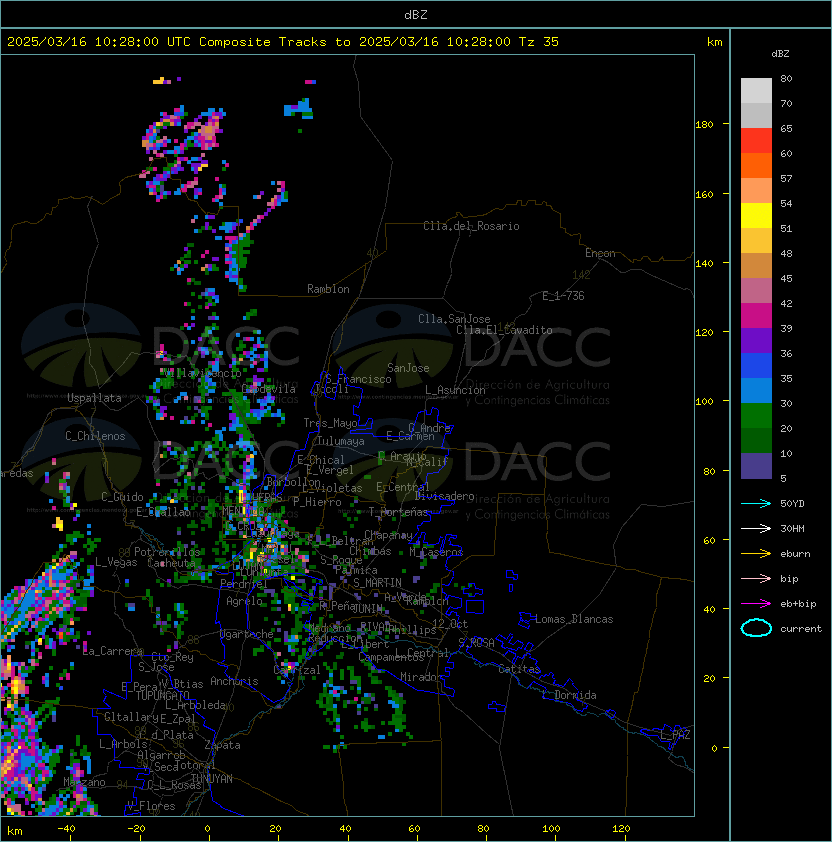Screen dimensions: 832x842
Task: Click the cyan 50YD arrow in legend
Action: click(756, 504)
